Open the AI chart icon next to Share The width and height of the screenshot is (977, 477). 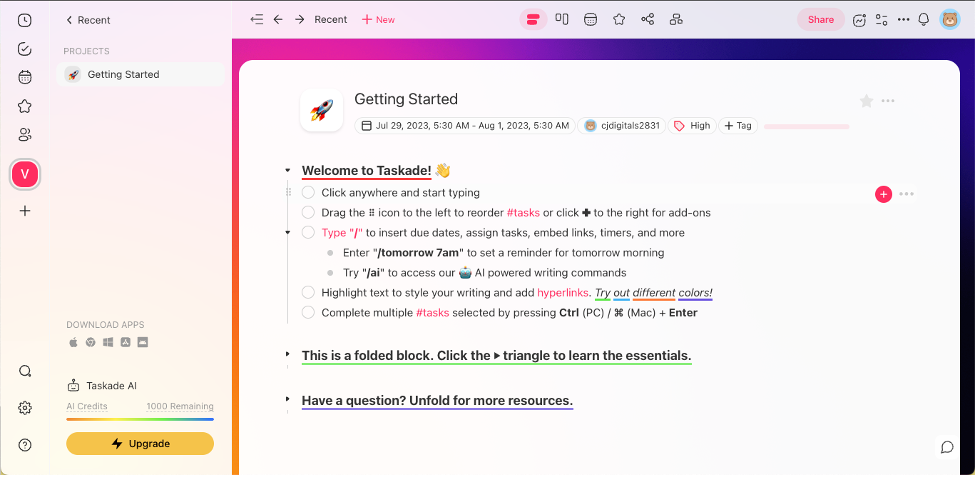point(859,20)
